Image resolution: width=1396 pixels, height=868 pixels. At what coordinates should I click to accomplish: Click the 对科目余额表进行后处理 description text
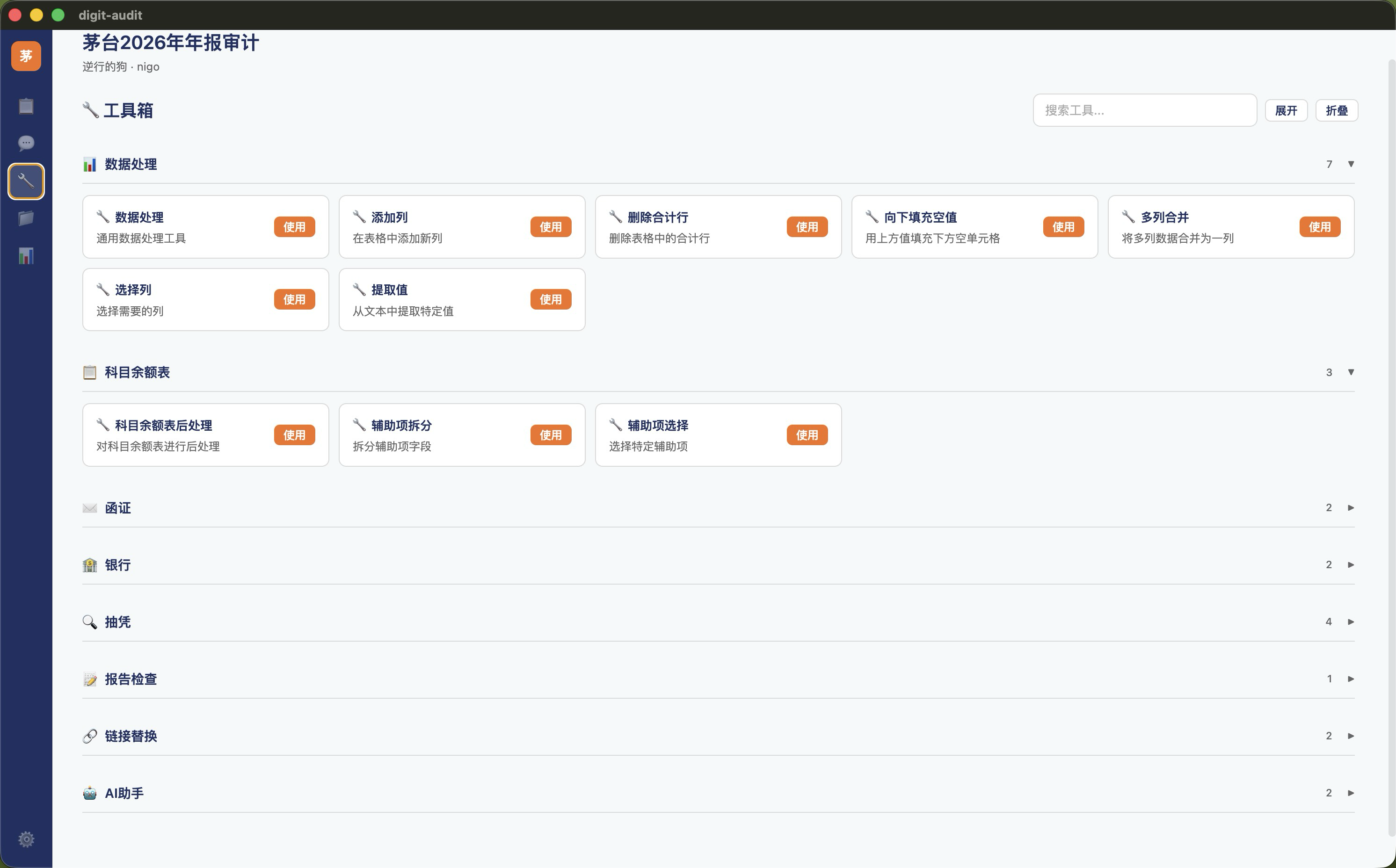(158, 447)
